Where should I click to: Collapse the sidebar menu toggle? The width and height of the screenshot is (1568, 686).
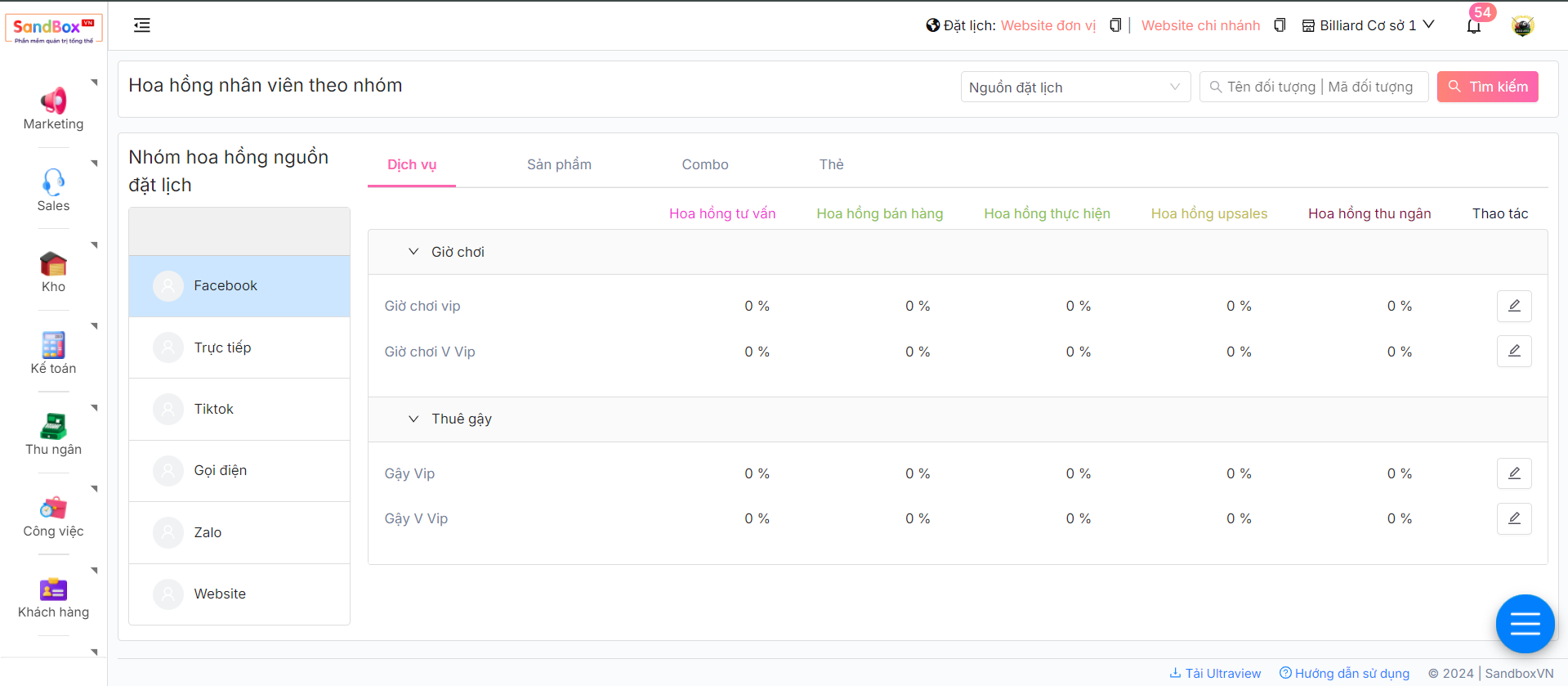pos(142,25)
